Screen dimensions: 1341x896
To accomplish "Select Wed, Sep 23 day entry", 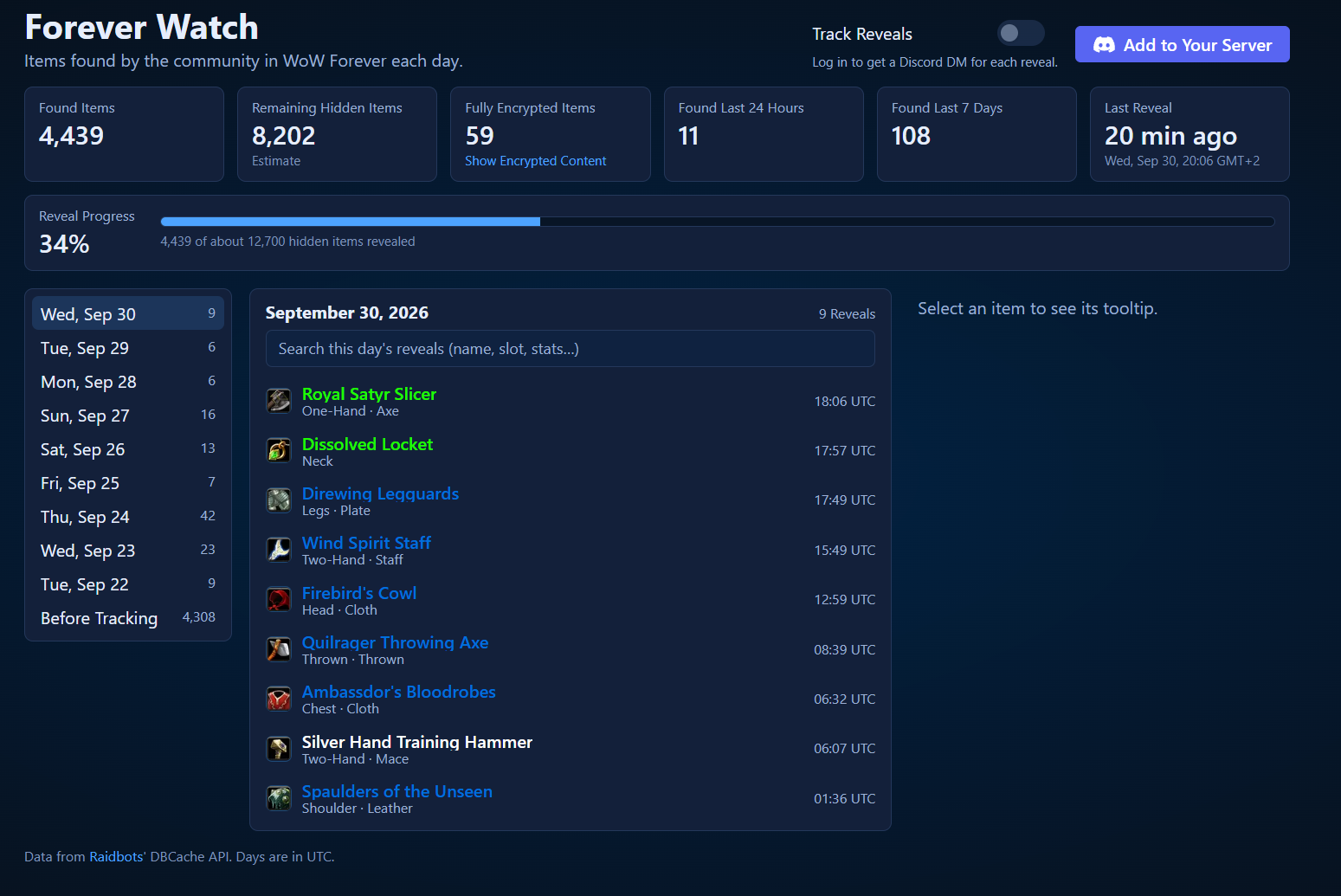I will click(128, 550).
